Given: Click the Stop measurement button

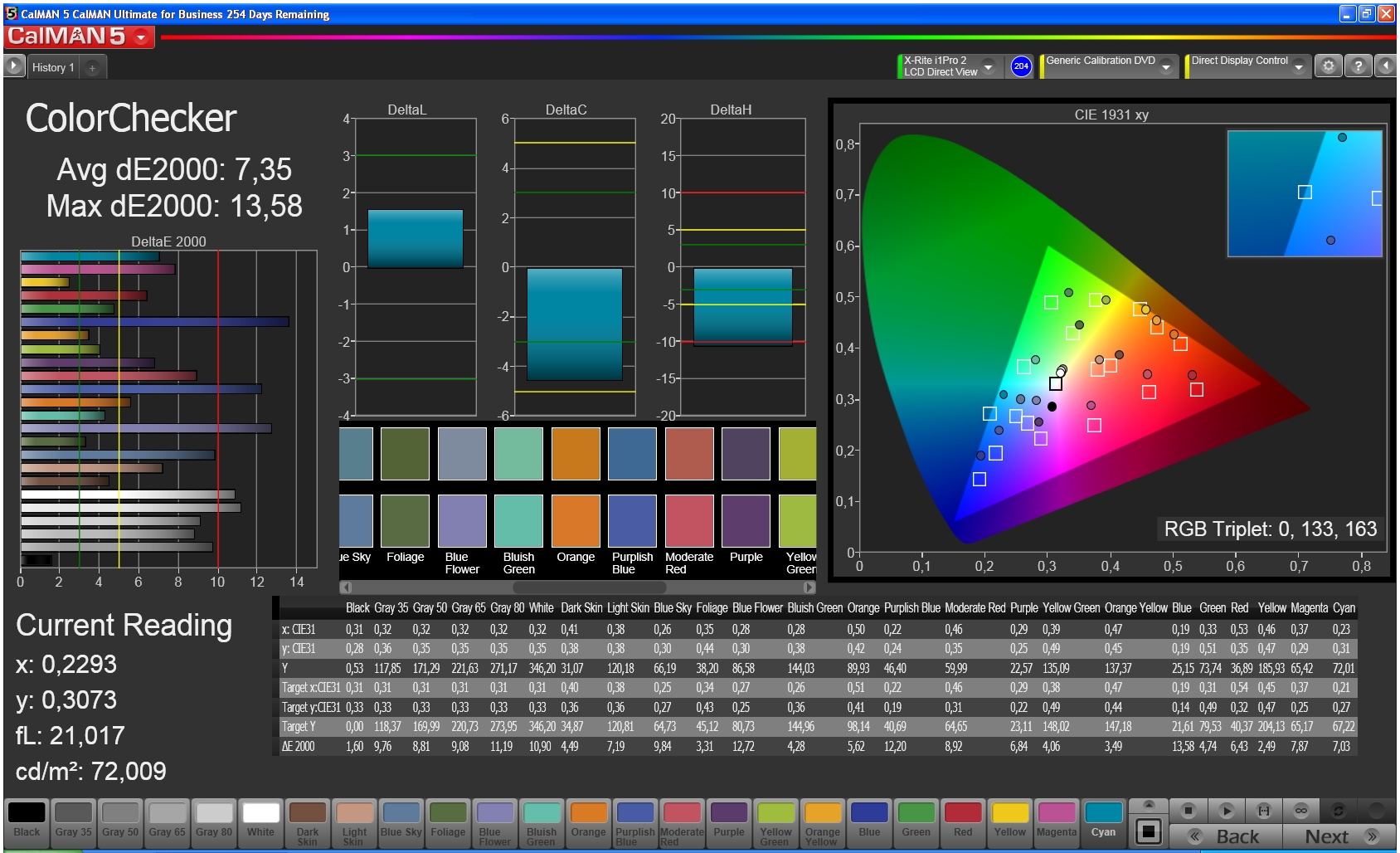Looking at the screenshot, I should pyautogui.click(x=1189, y=810).
